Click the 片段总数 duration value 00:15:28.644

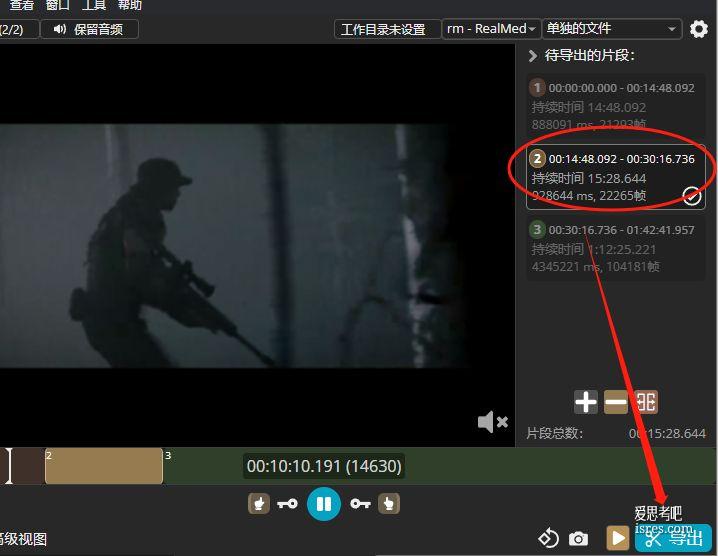(667, 433)
